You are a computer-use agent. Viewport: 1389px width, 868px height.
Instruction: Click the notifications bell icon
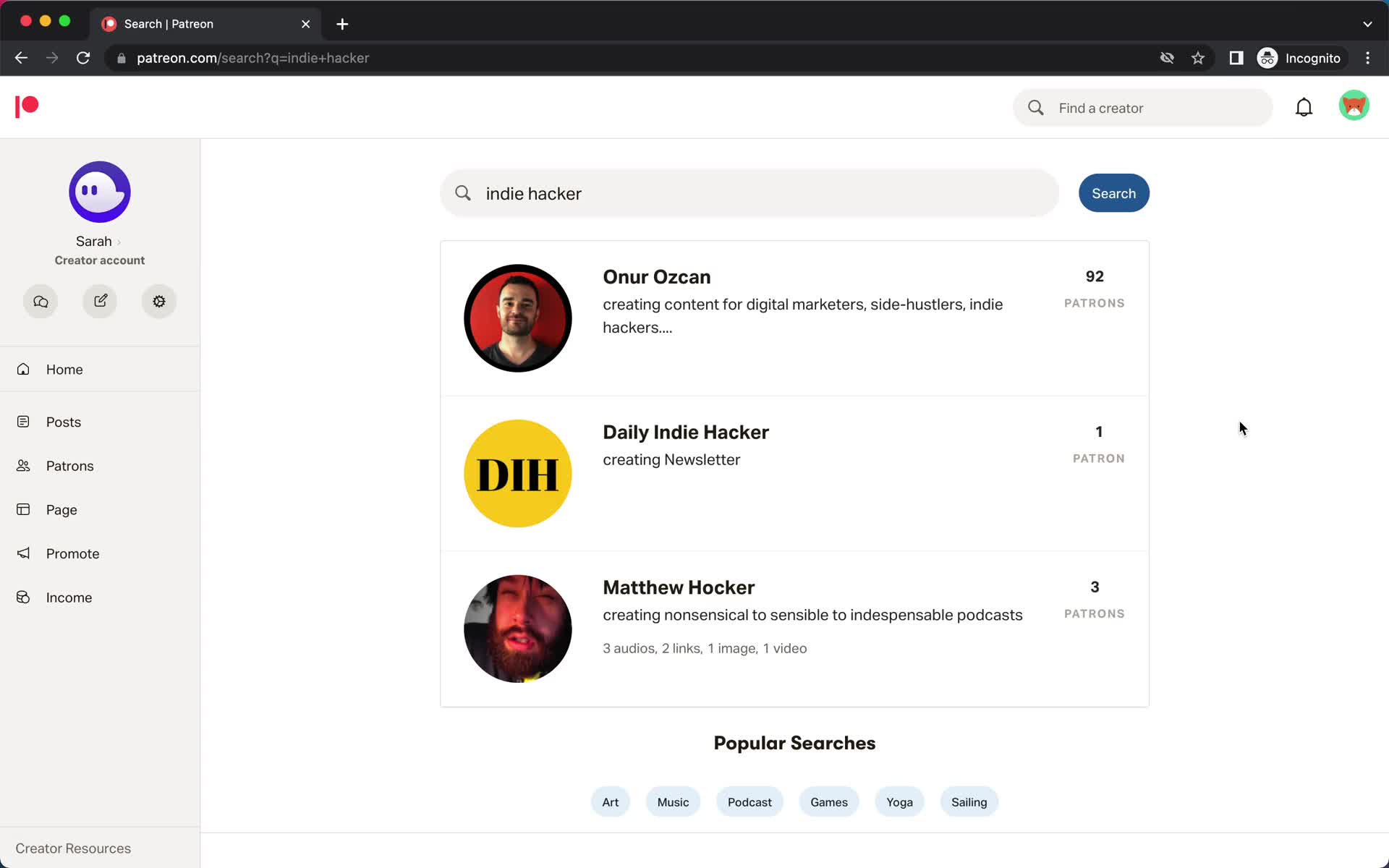[1305, 107]
